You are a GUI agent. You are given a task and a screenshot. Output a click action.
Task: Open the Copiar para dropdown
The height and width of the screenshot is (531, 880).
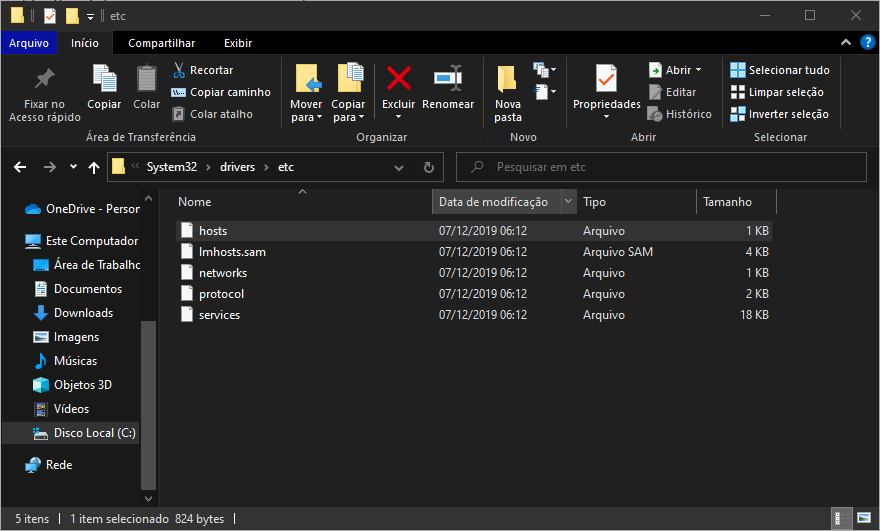[348, 111]
